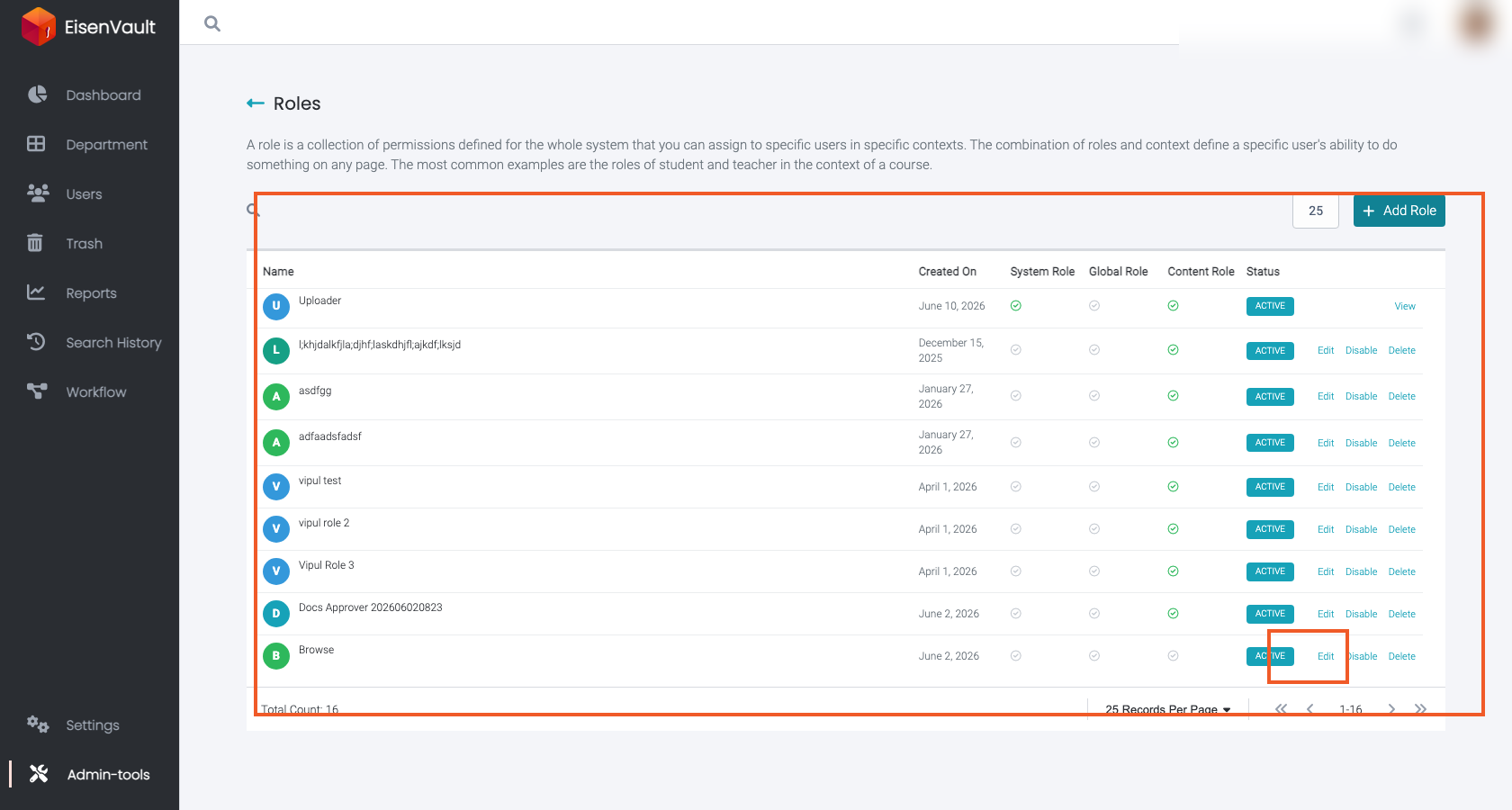Go to first page of roles
This screenshot has width=1512, height=810.
pos(1281,709)
